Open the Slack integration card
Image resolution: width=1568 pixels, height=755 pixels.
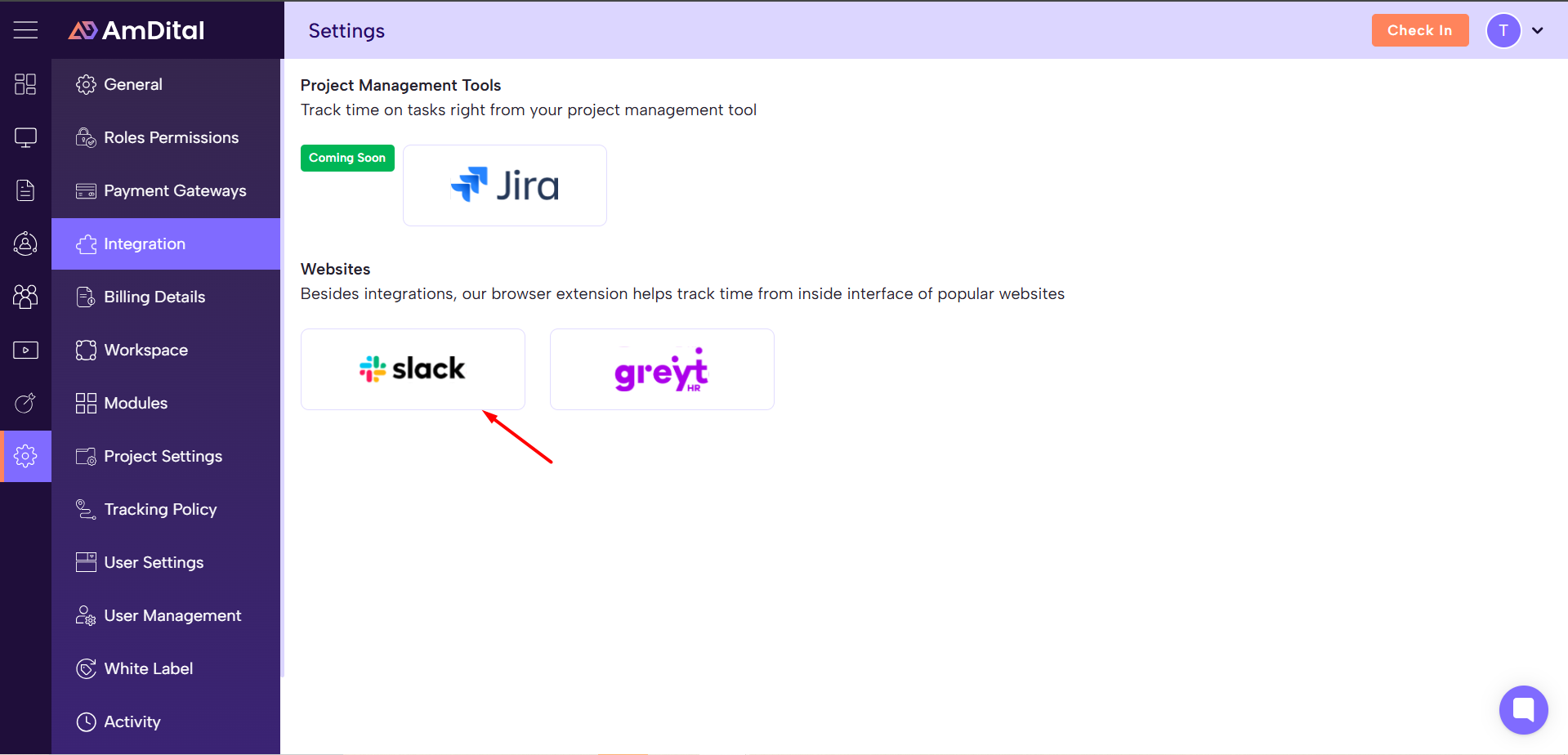point(413,369)
